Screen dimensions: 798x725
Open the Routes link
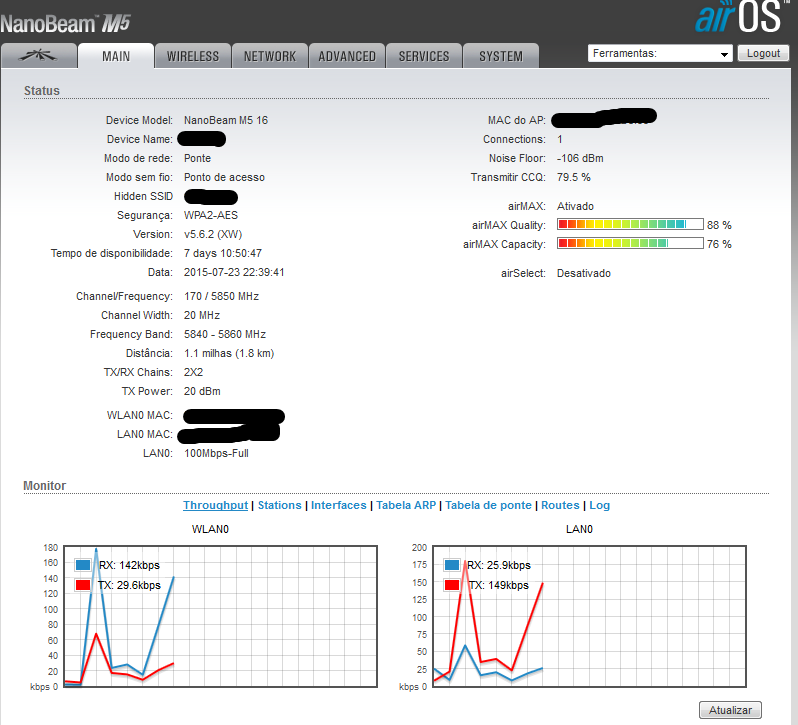(x=560, y=505)
